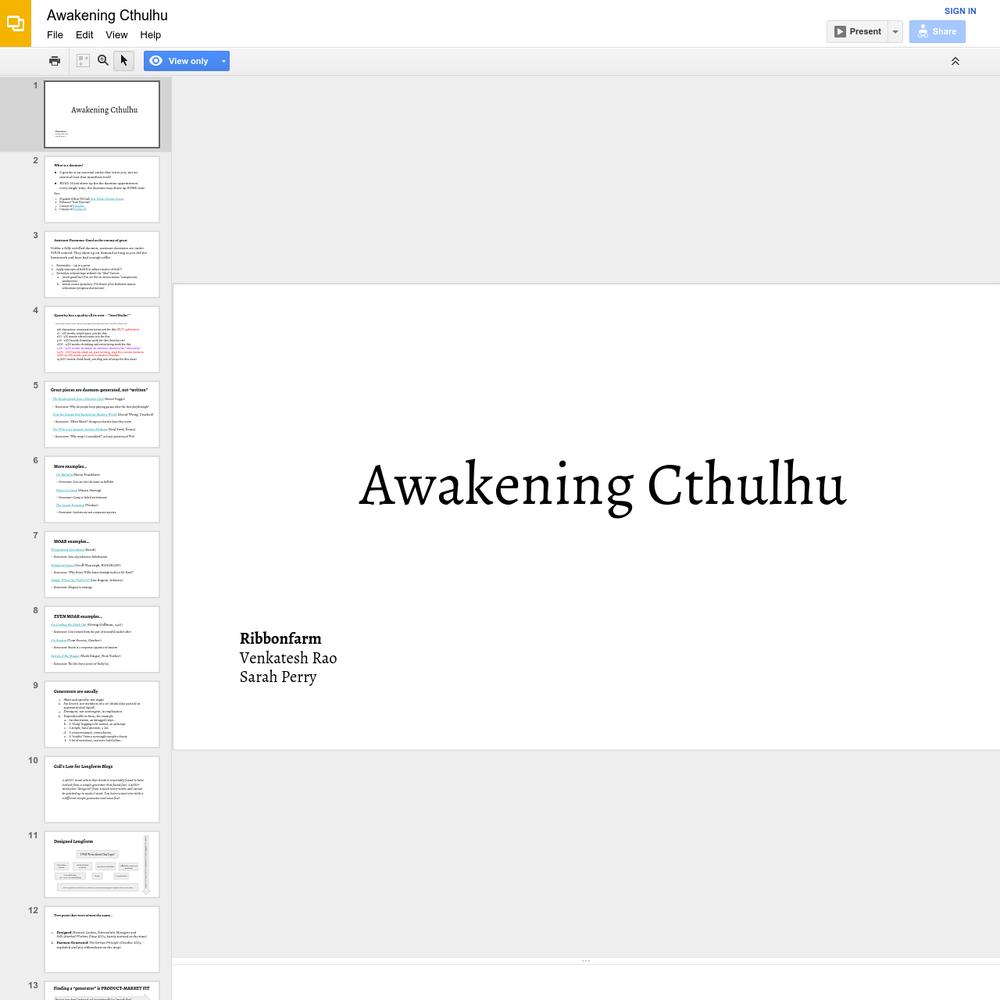Select slide 11 Designed Longform thumbnail
Image resolution: width=1000 pixels, height=1000 pixels.
point(102,864)
